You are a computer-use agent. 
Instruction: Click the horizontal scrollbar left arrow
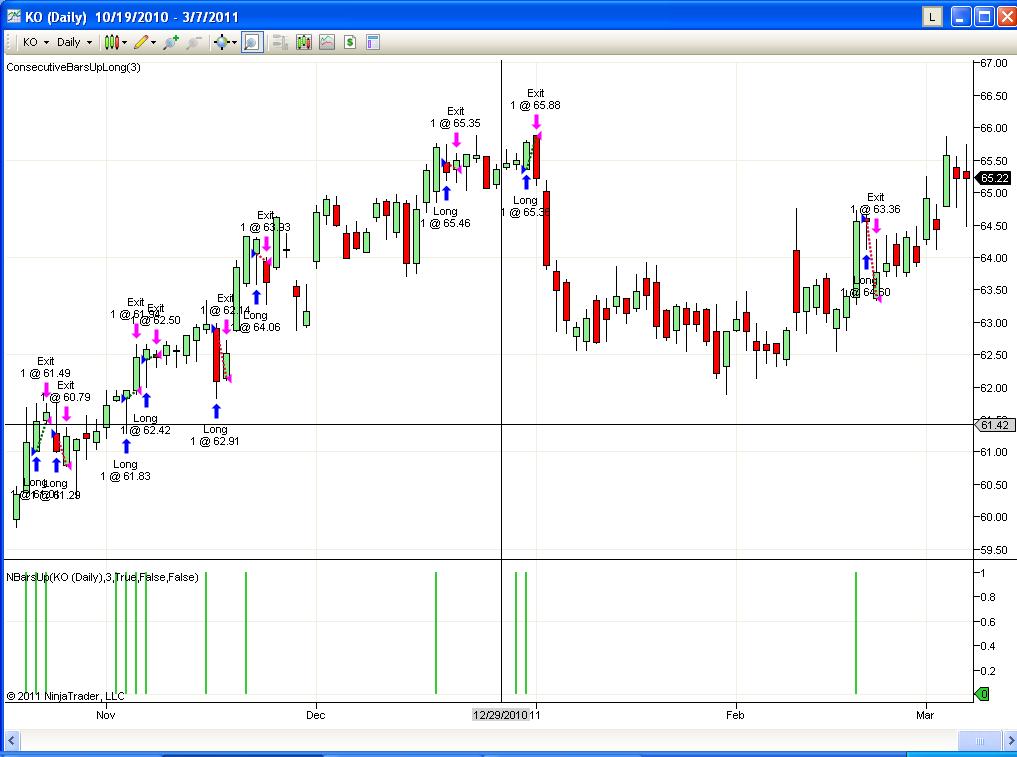click(11, 740)
